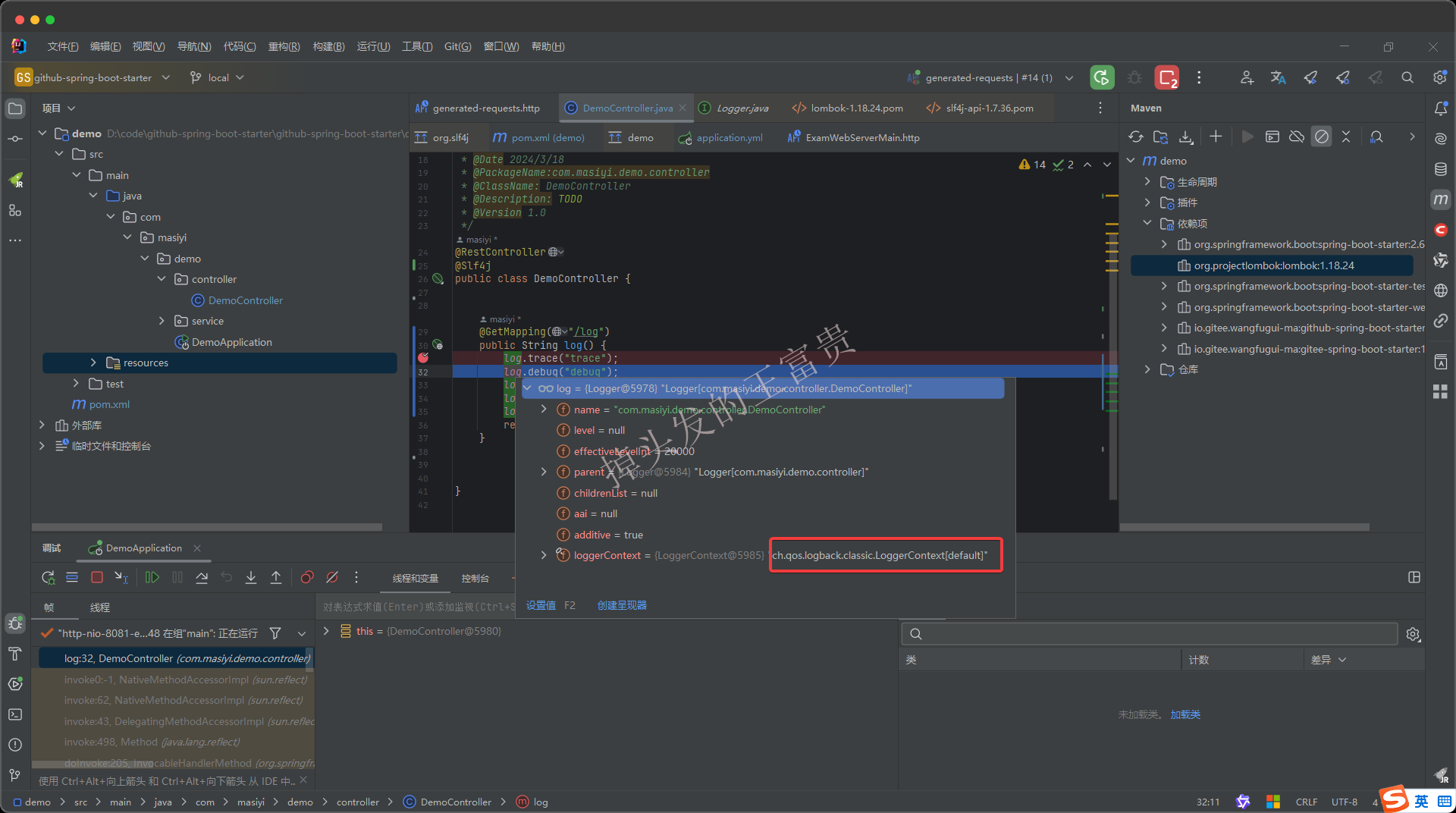This screenshot has height=813, width=1456.
Task: Select stack frame invoke:62 NativeMethodAccessorImpl
Action: 183,700
